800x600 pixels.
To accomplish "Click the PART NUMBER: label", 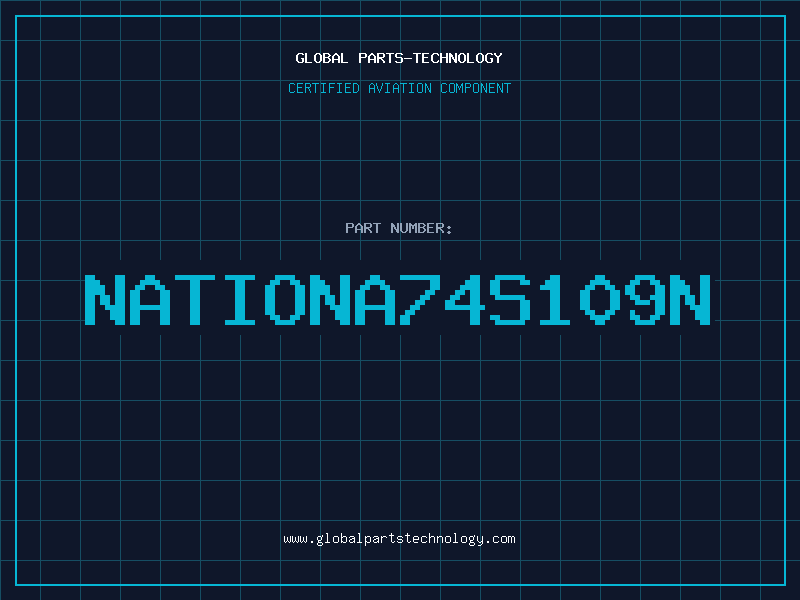I will [x=399, y=228].
